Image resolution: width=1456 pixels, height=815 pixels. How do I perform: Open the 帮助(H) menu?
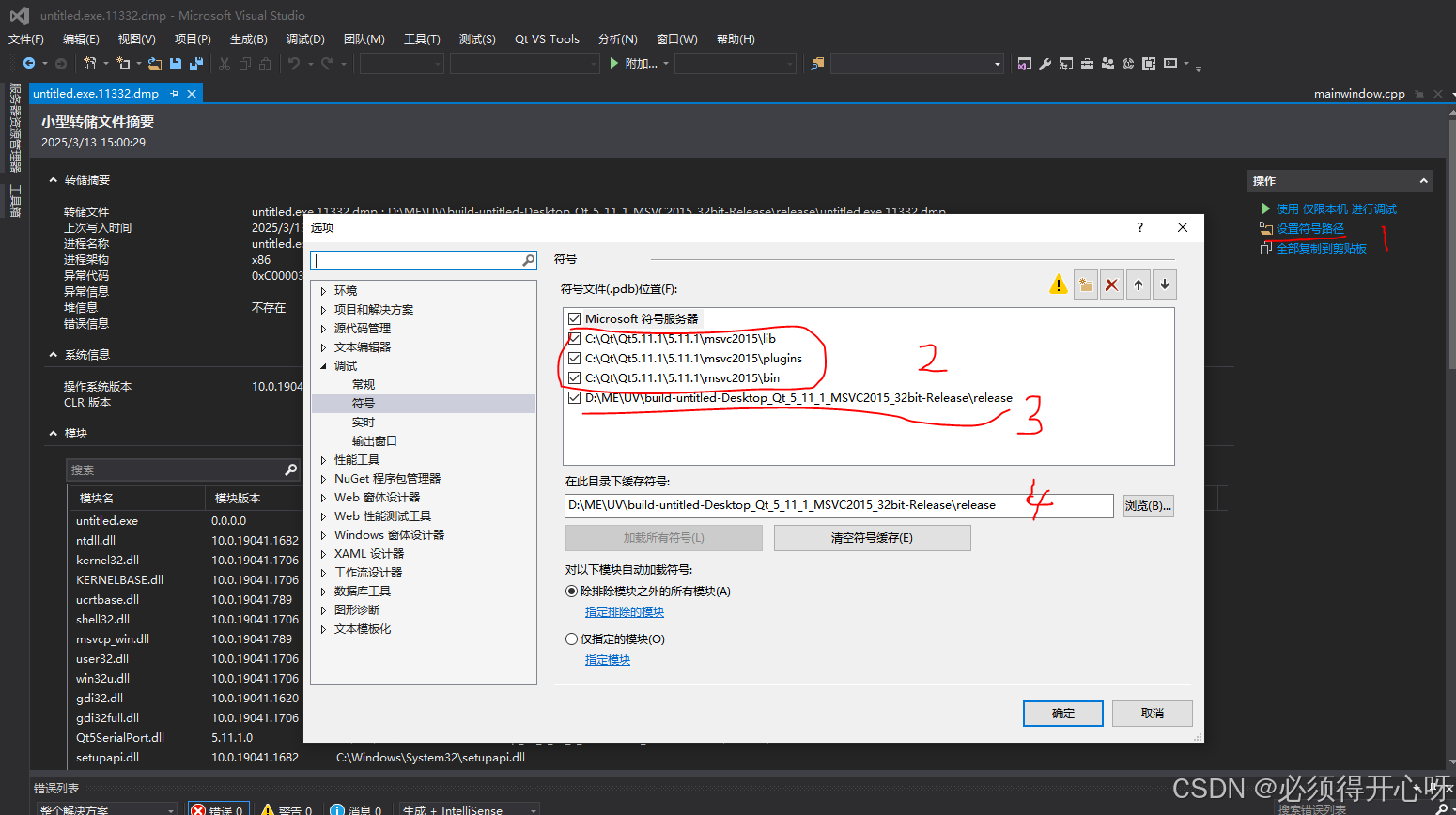pyautogui.click(x=736, y=39)
